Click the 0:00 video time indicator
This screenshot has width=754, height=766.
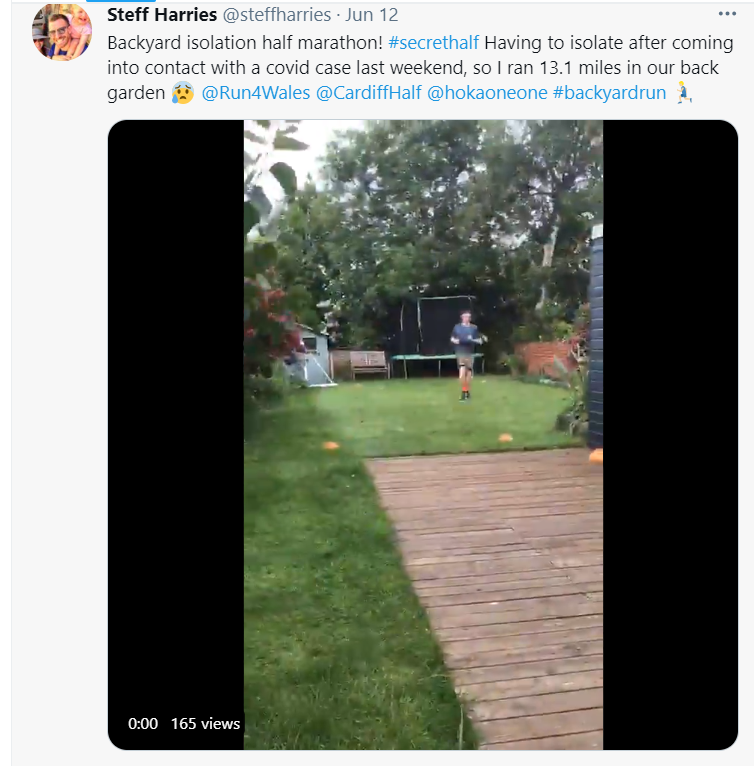(143, 723)
